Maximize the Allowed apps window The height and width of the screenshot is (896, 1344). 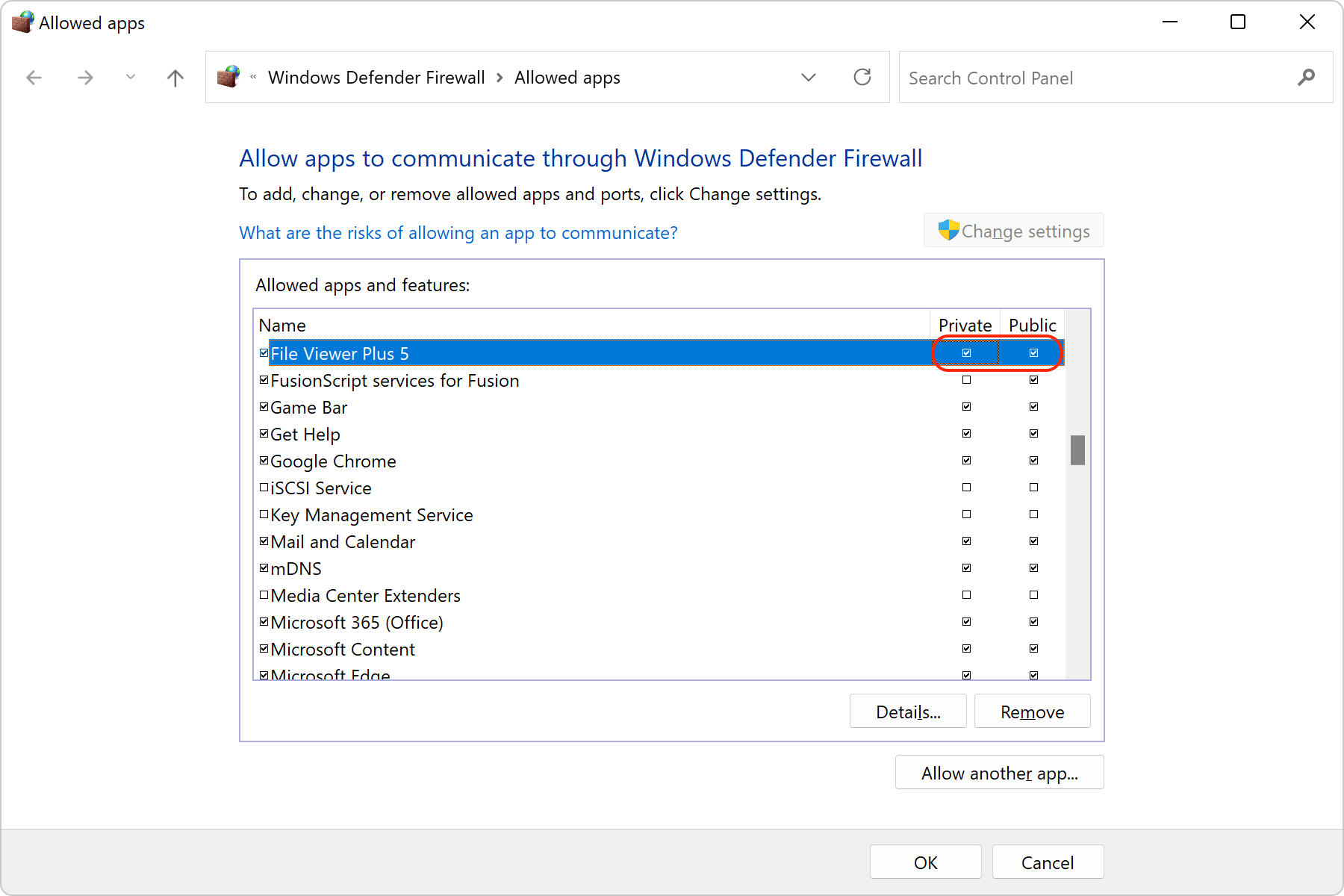click(x=1238, y=22)
